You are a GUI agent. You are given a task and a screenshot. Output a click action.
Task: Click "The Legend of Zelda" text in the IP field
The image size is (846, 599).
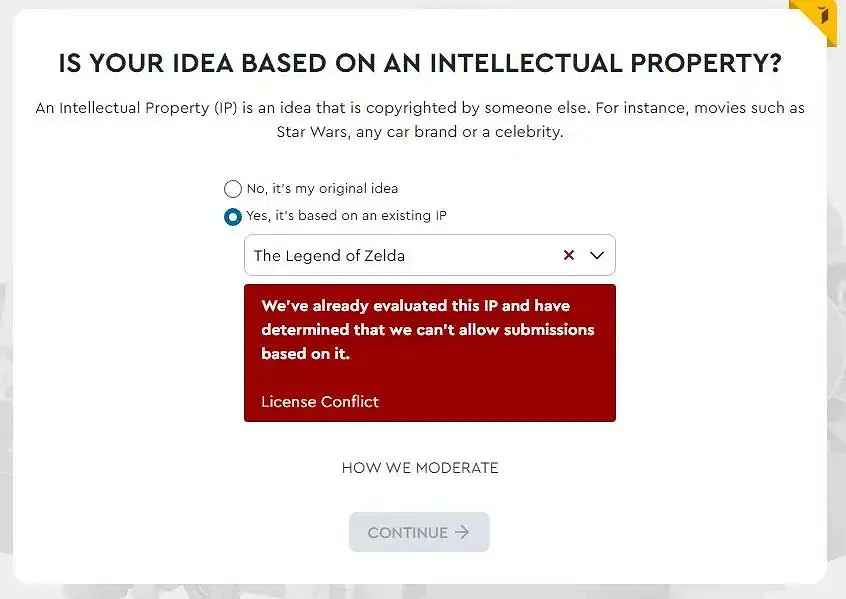point(329,255)
